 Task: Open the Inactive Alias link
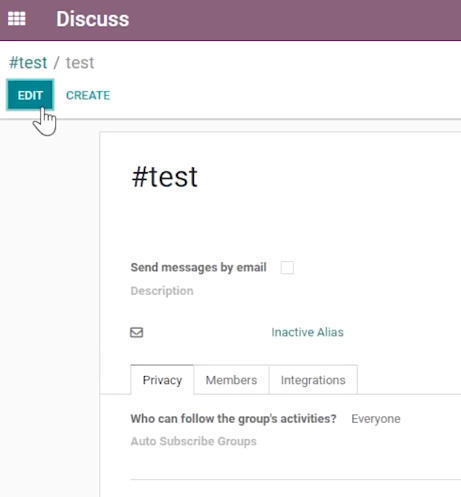coord(307,332)
